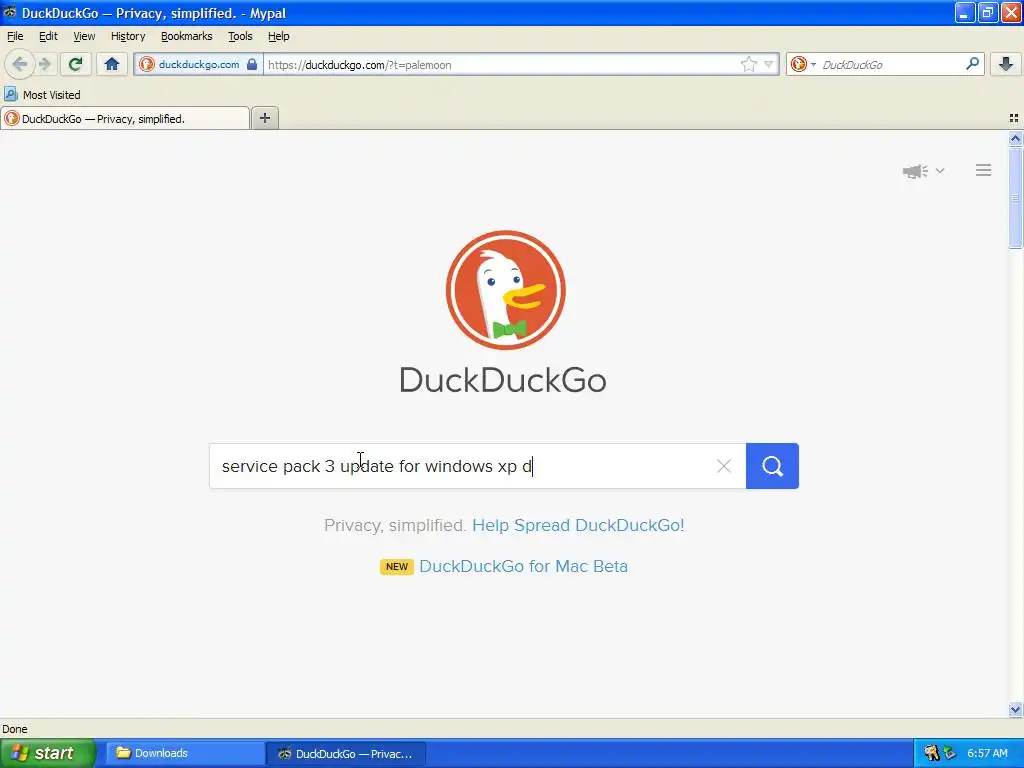Click the Done status bar text

(14, 729)
